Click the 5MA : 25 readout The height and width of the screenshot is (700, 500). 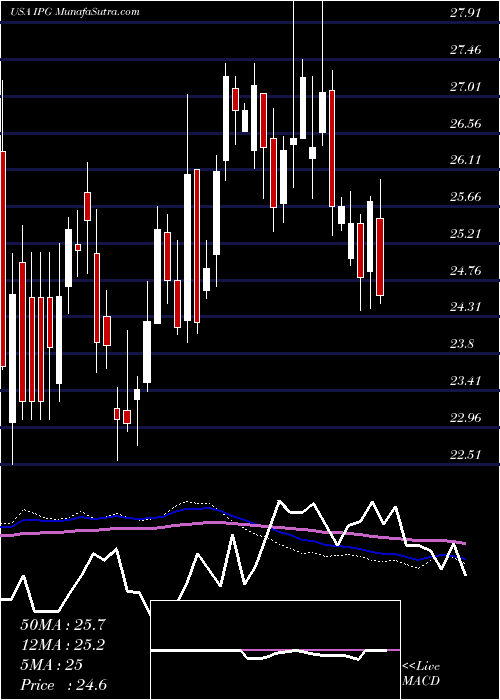pyautogui.click(x=51, y=665)
